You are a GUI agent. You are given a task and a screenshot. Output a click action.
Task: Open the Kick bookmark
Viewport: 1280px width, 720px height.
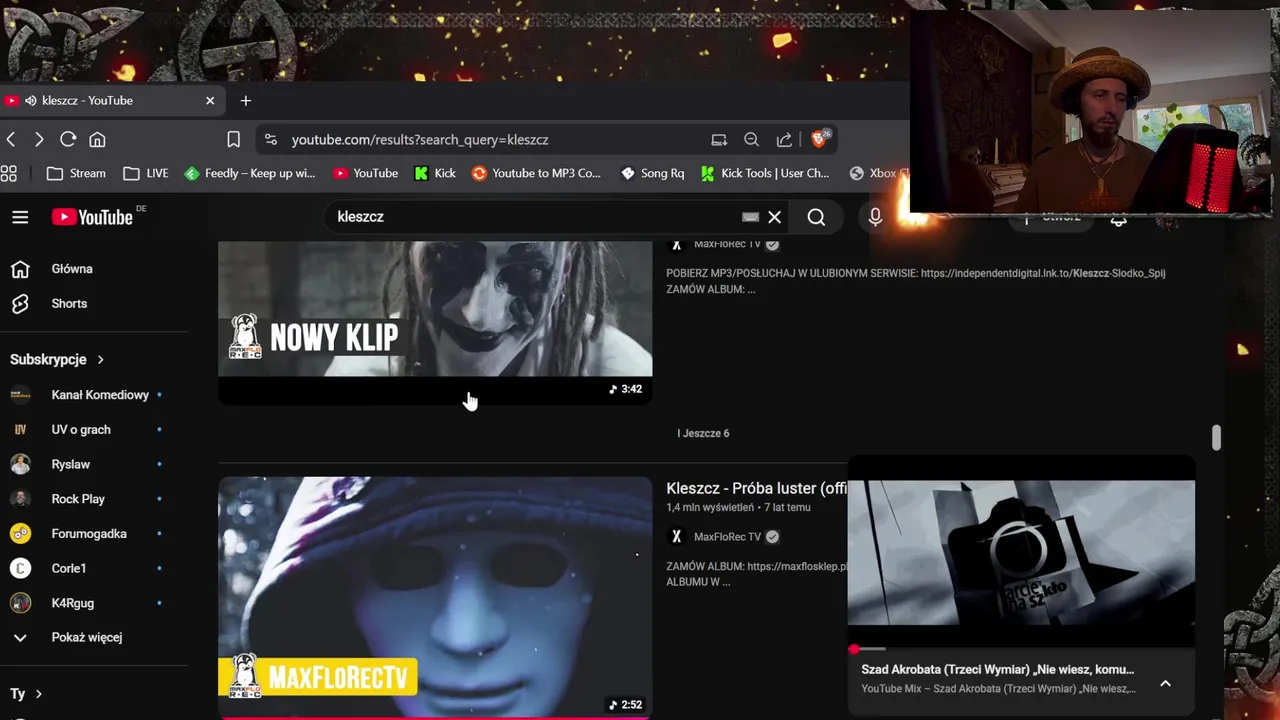tap(435, 173)
